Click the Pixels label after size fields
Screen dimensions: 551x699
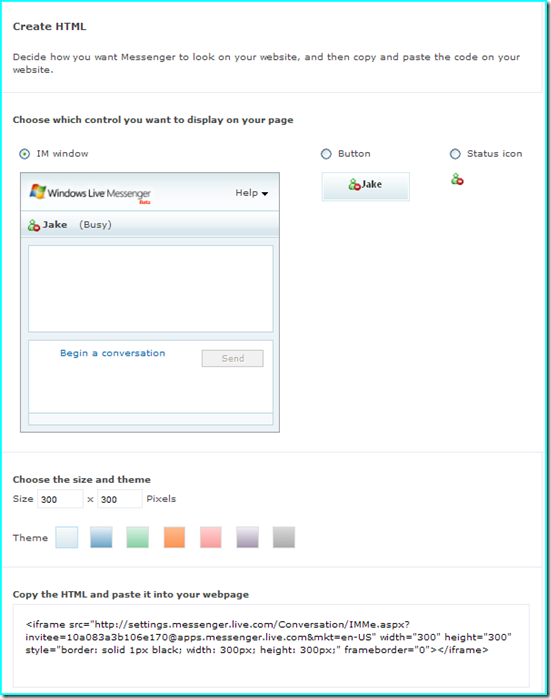161,499
